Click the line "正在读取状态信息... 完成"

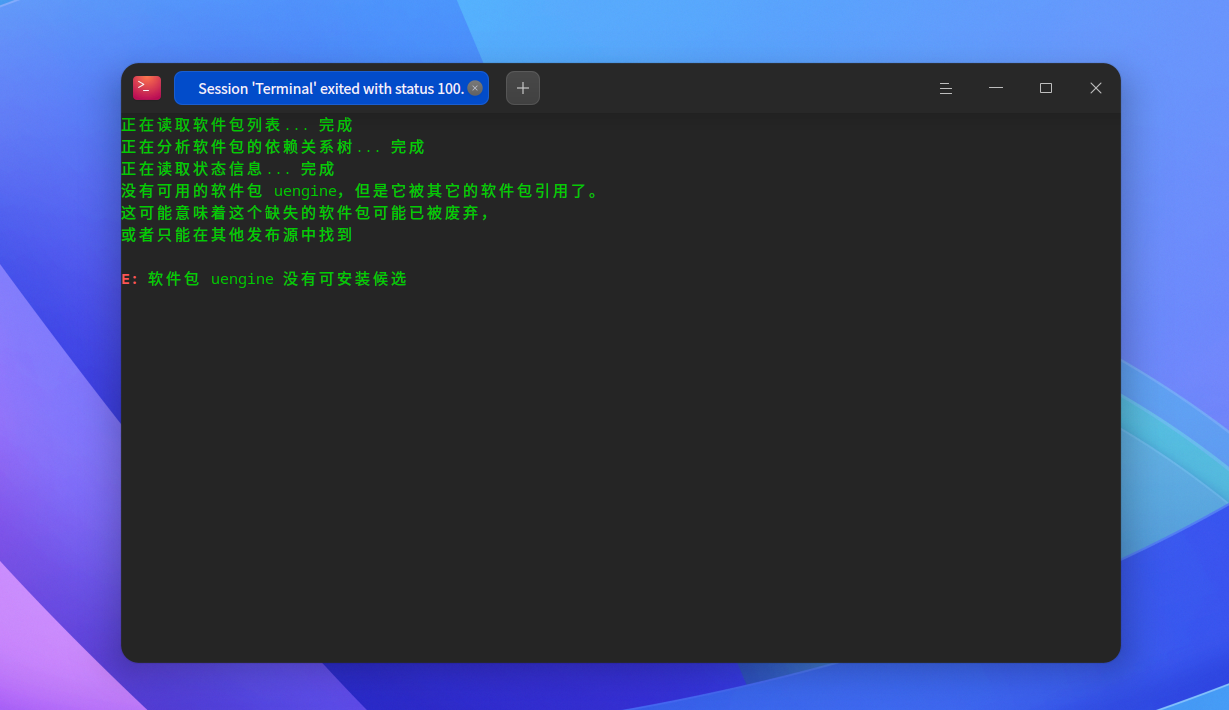click(228, 169)
